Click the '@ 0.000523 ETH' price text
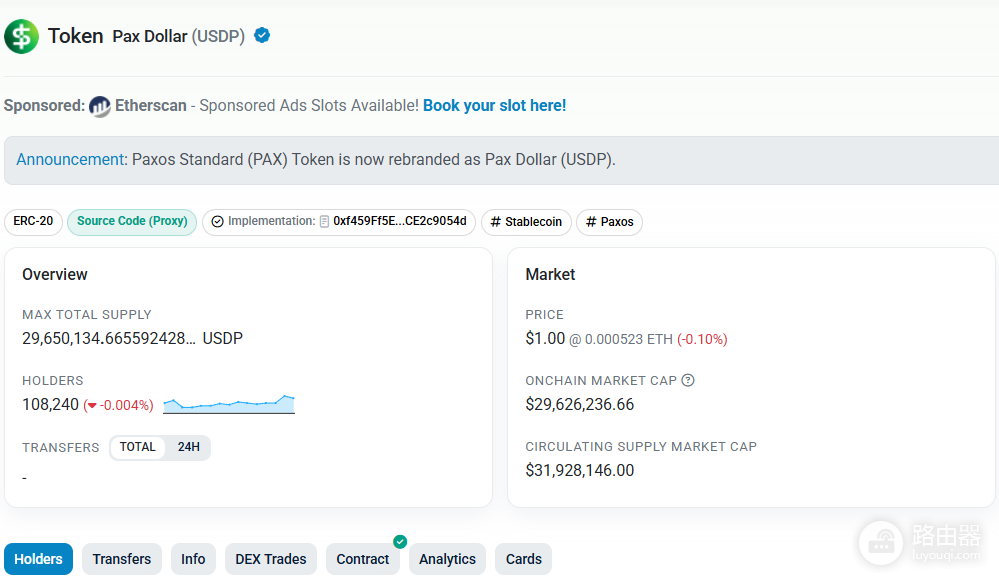 pos(621,340)
